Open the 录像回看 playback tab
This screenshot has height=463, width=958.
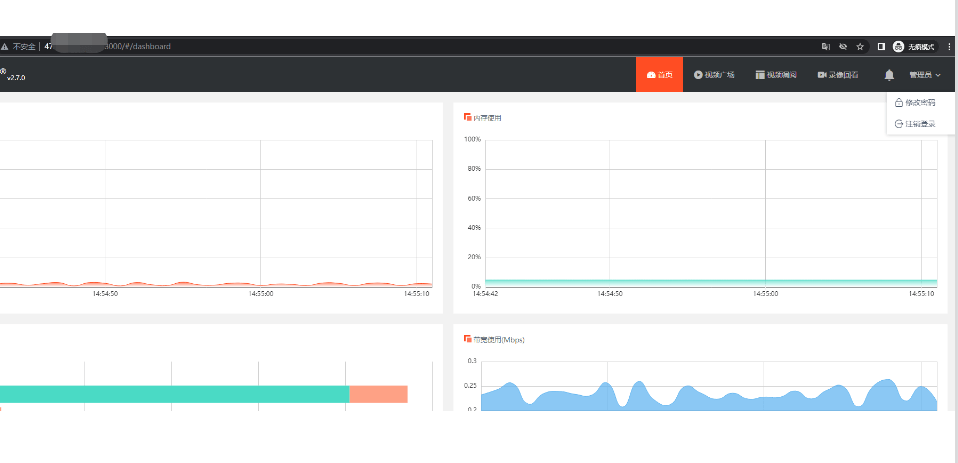pyautogui.click(x=838, y=75)
